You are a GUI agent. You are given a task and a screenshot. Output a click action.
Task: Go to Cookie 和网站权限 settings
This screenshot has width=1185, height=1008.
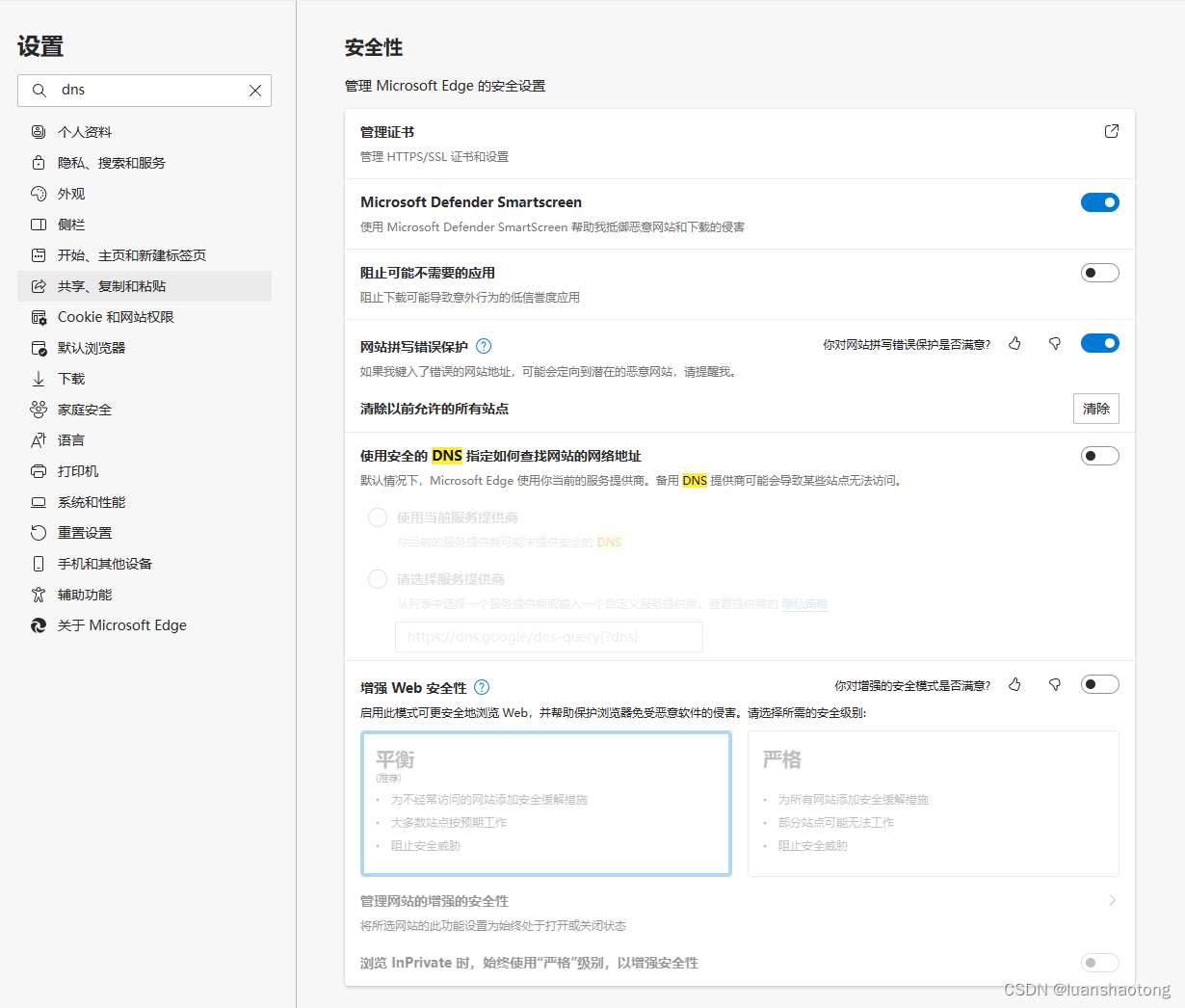tap(145, 317)
